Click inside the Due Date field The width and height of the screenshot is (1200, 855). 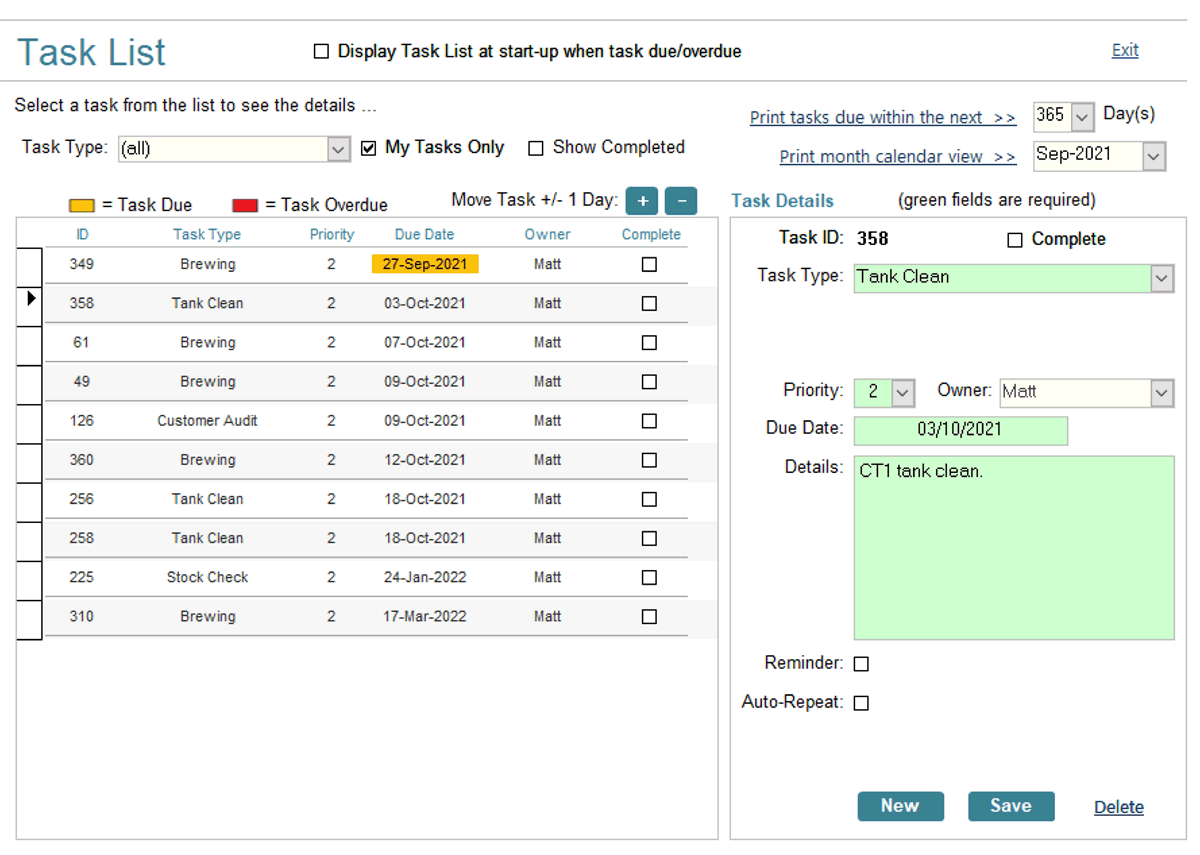click(x=960, y=430)
